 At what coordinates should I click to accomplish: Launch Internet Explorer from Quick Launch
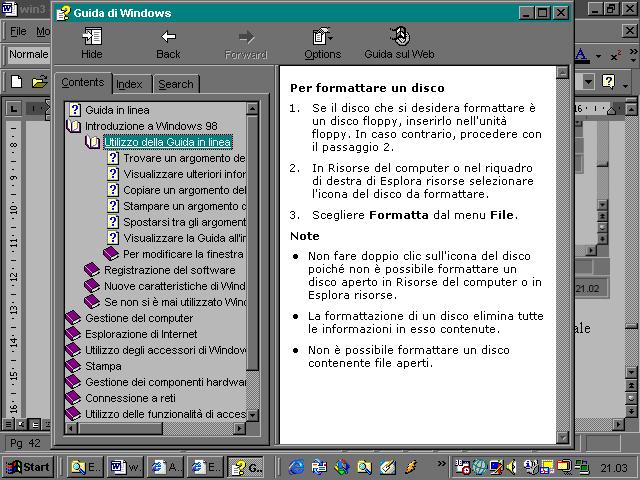click(x=297, y=467)
